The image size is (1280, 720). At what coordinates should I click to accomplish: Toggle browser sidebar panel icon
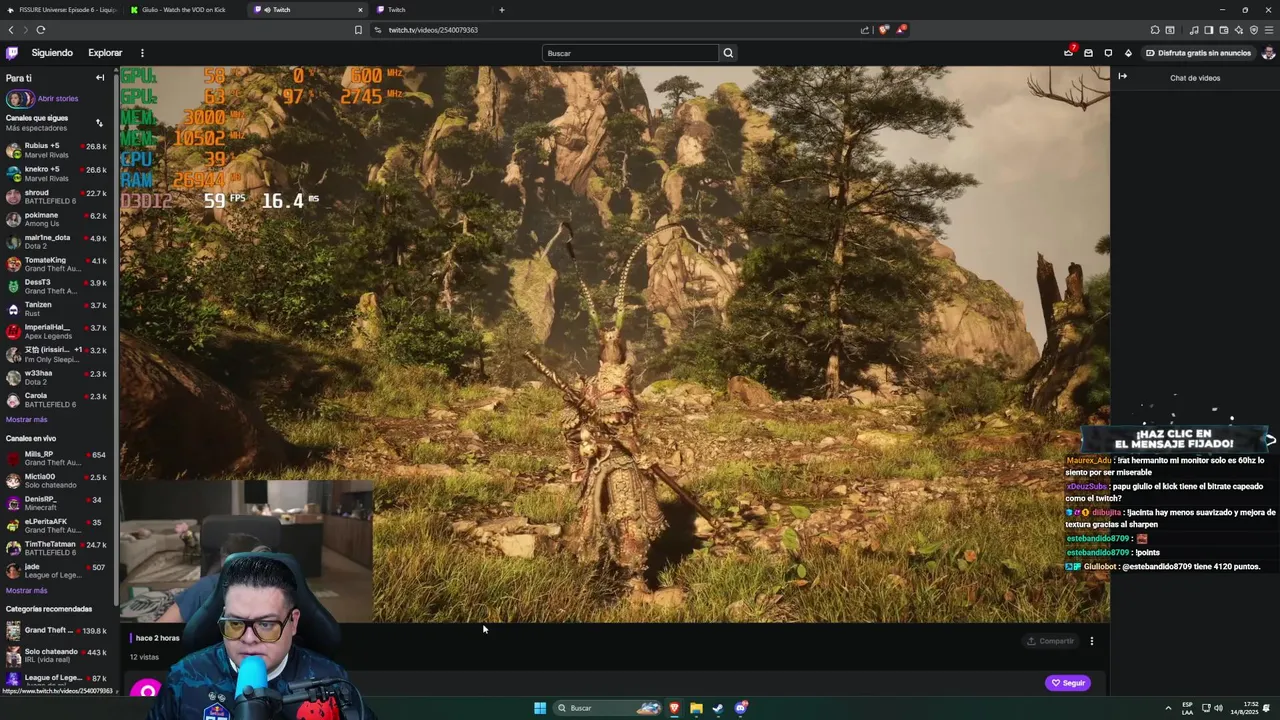pyautogui.click(x=1208, y=30)
